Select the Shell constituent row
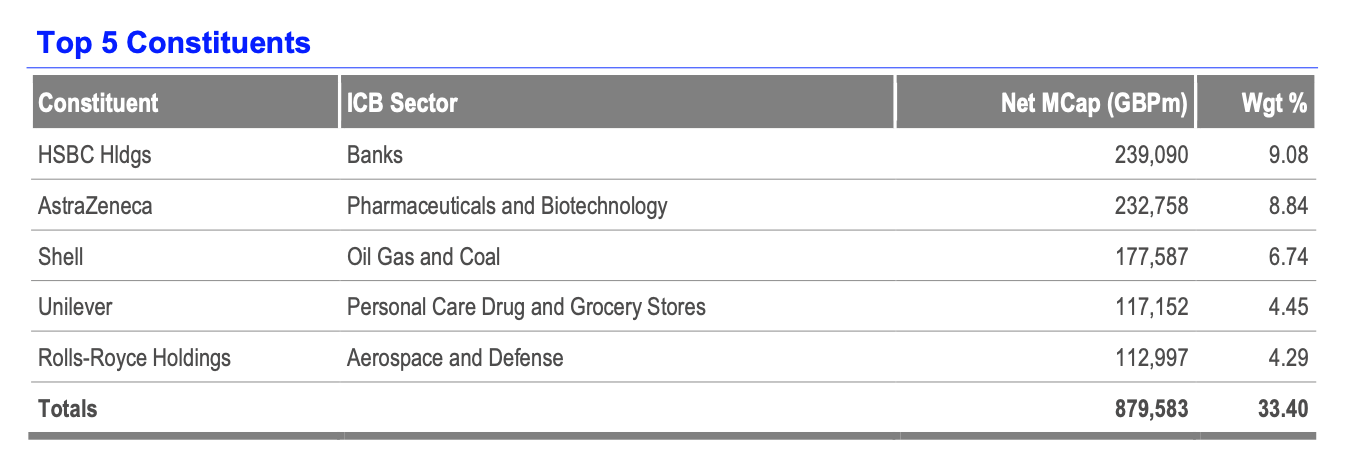 (x=61, y=257)
